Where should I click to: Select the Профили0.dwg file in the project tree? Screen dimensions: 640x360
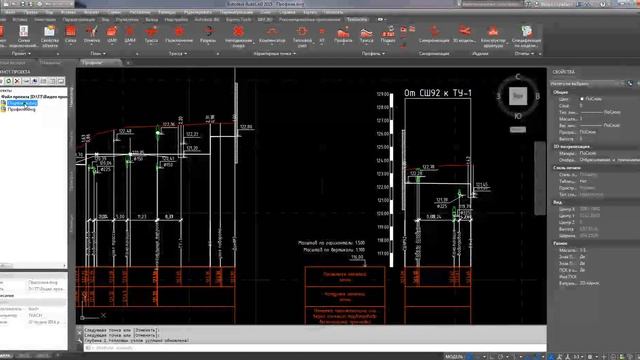click(21, 109)
